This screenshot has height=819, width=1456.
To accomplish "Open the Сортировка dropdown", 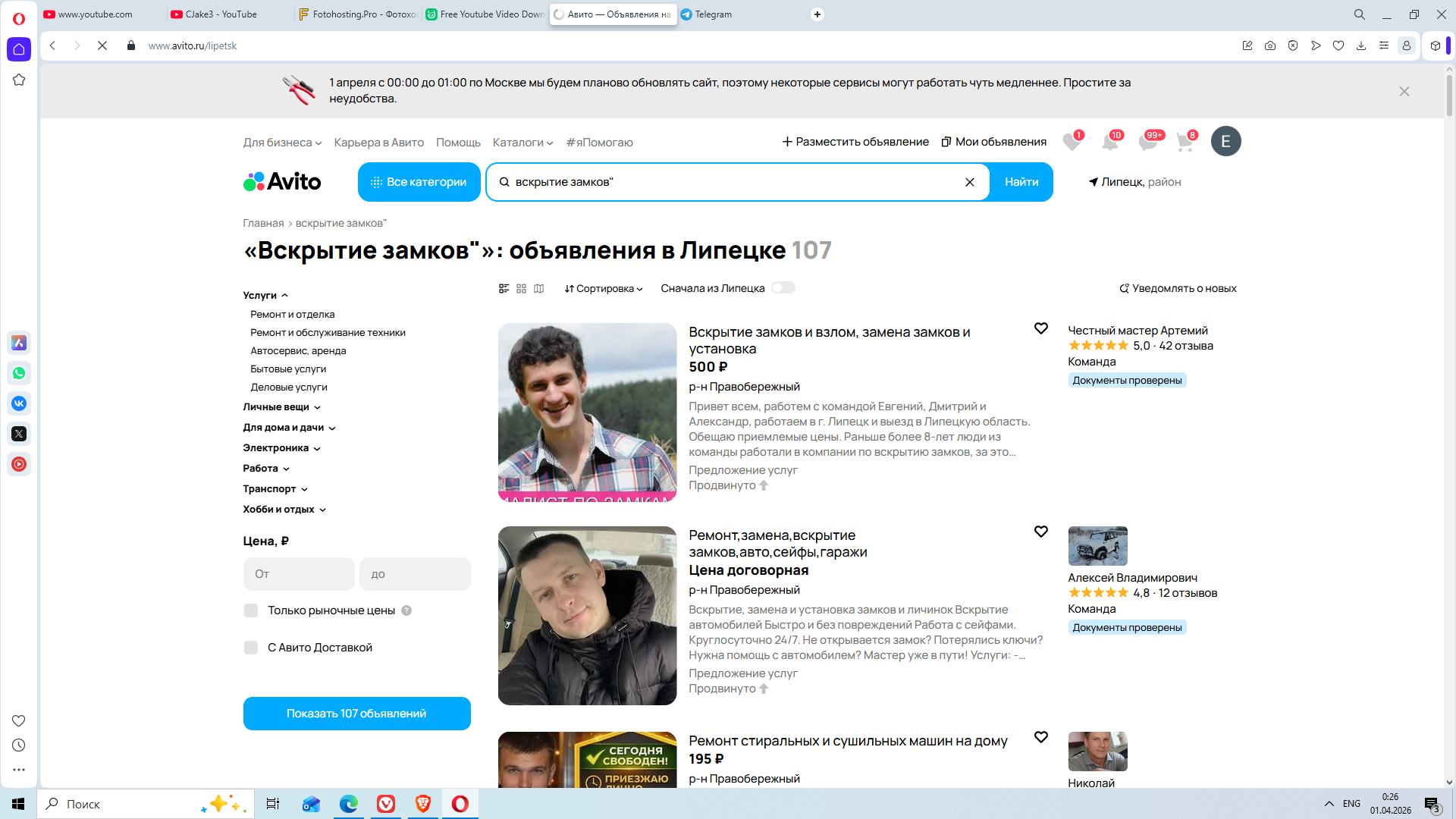I will (603, 289).
